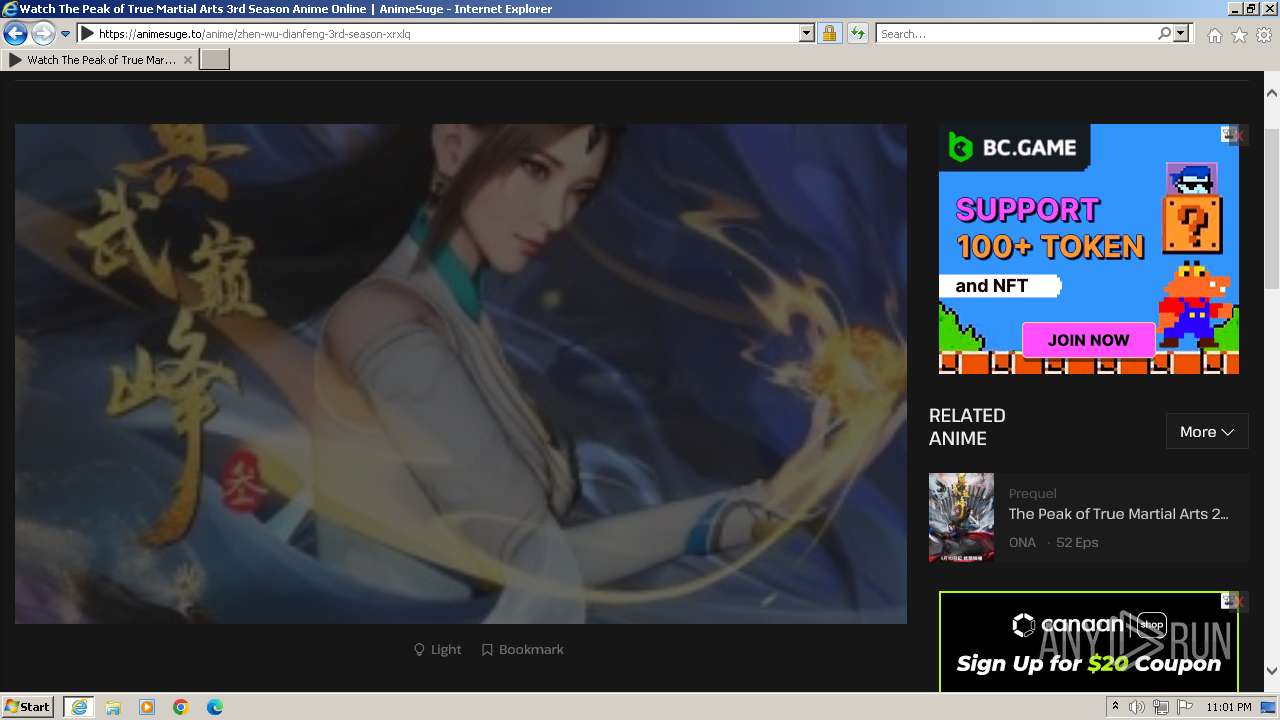Open the Action Center flag icon
1280x720 pixels.
(x=1185, y=707)
